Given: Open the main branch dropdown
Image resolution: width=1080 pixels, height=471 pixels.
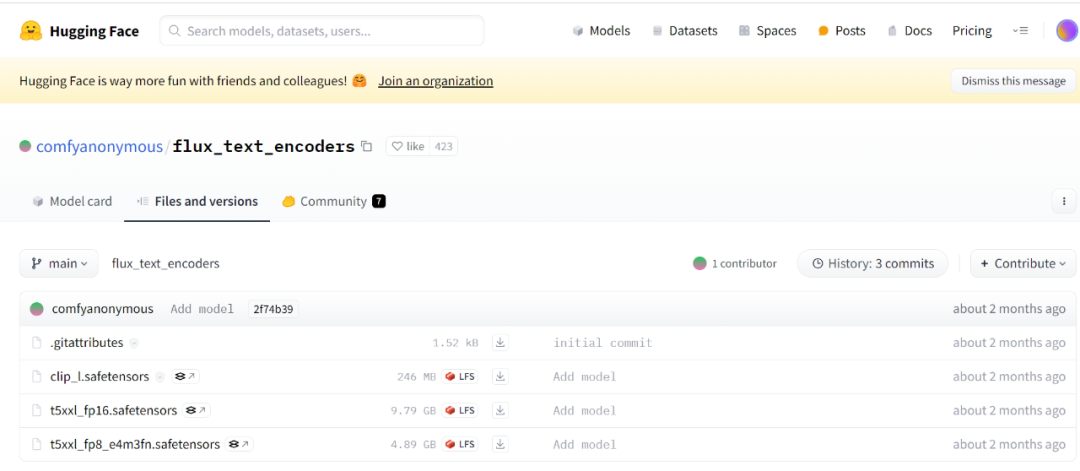Looking at the screenshot, I should (59, 264).
